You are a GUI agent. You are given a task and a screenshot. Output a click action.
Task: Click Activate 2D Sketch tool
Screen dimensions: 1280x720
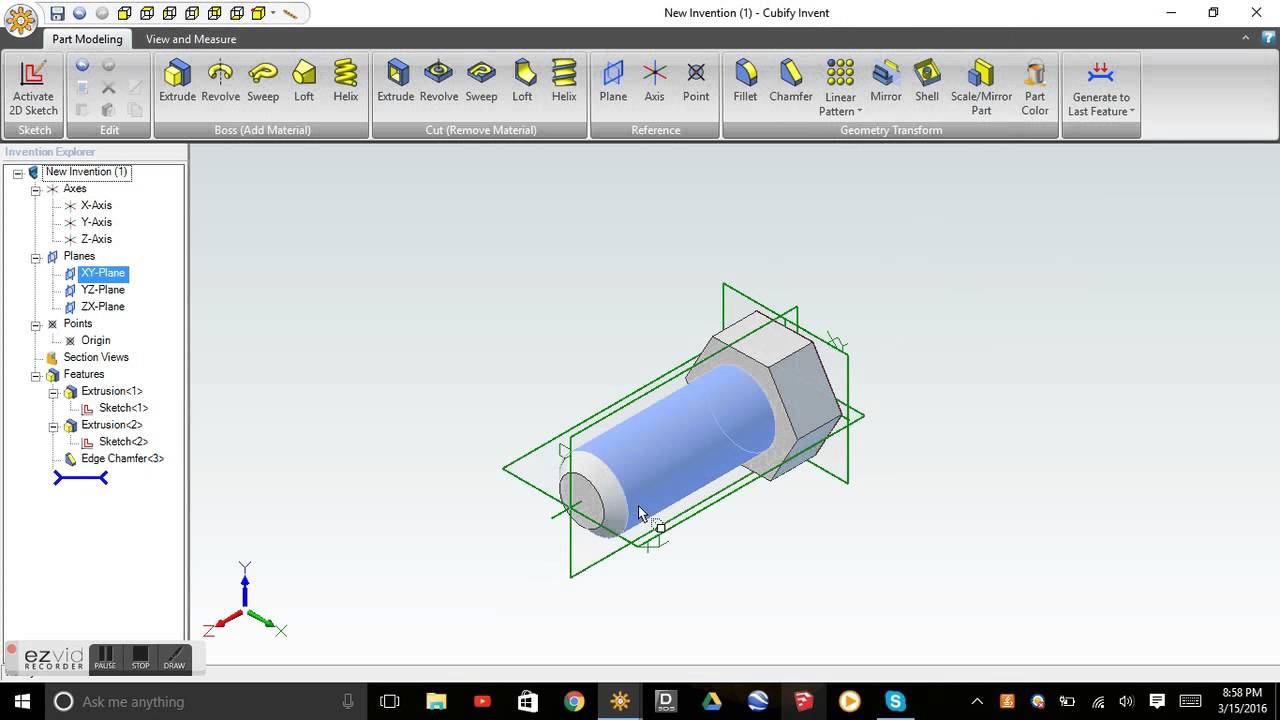[34, 88]
